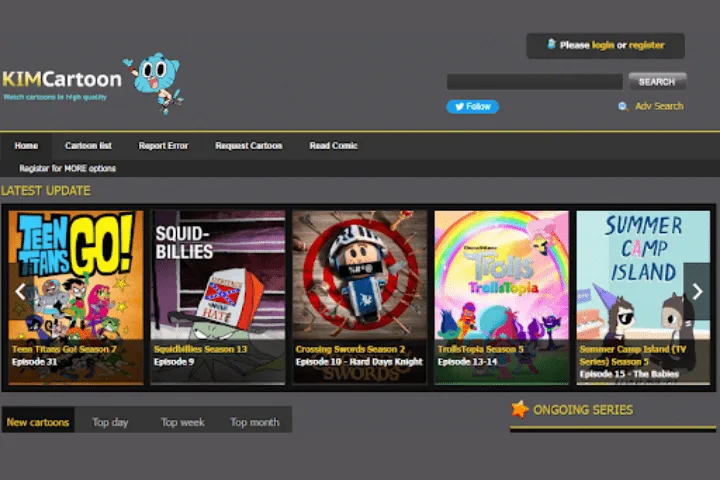Click Episode 13-14 text

click(x=467, y=362)
